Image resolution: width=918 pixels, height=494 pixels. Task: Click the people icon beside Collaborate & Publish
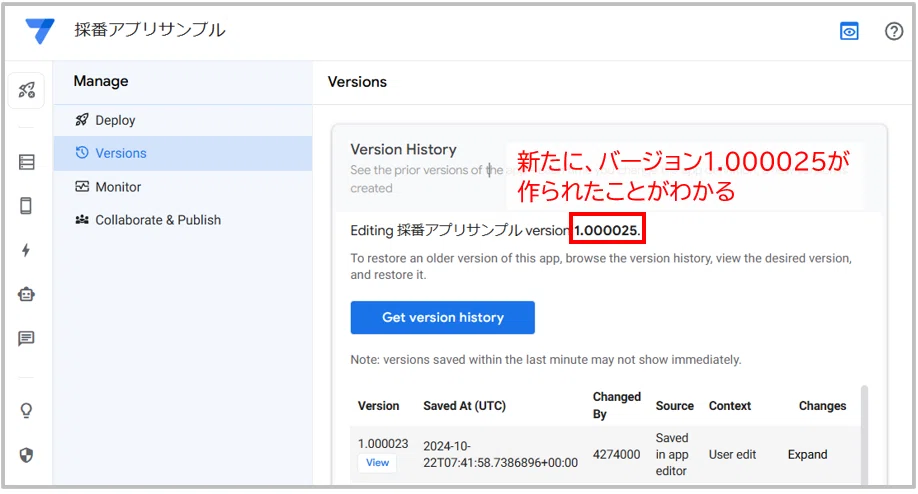tap(82, 220)
